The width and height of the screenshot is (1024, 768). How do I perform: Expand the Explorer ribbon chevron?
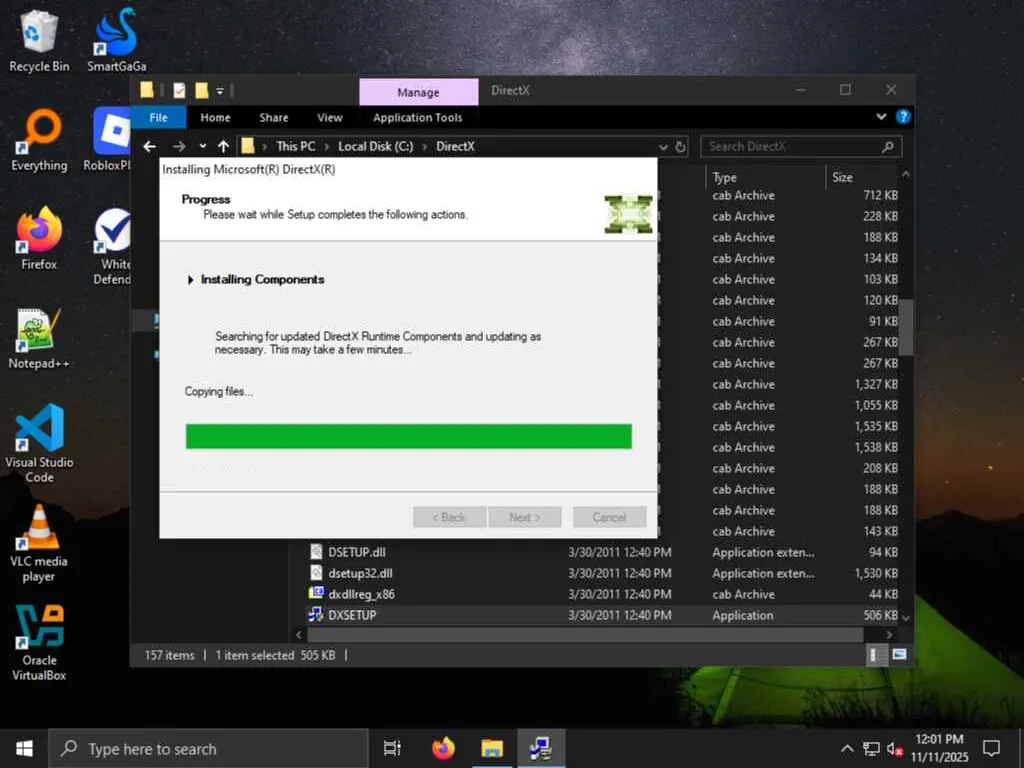881,117
